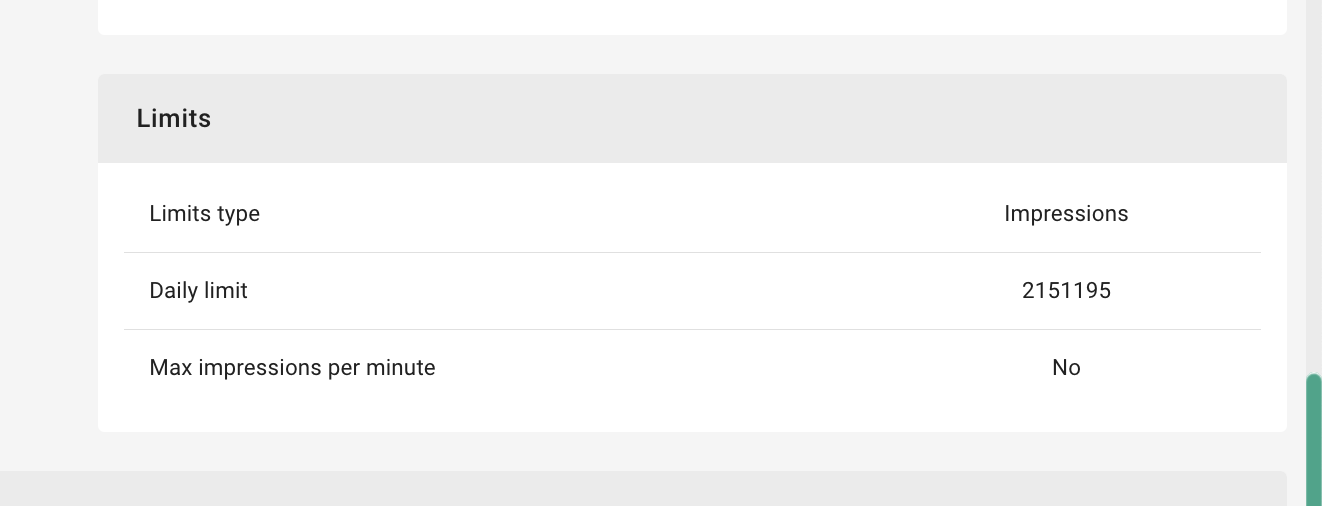Click the "Daily limit" row label
The image size is (1322, 506).
click(x=198, y=291)
